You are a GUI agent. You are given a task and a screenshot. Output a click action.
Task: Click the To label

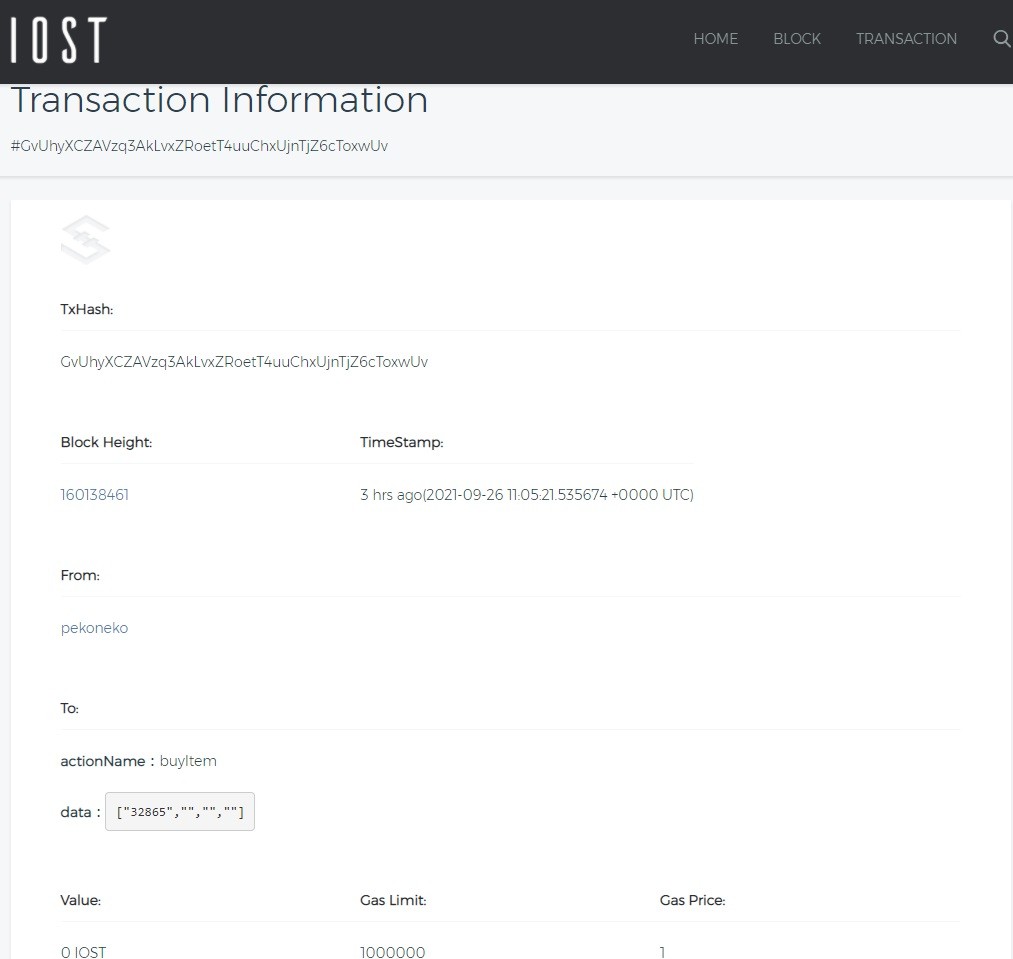(x=70, y=709)
